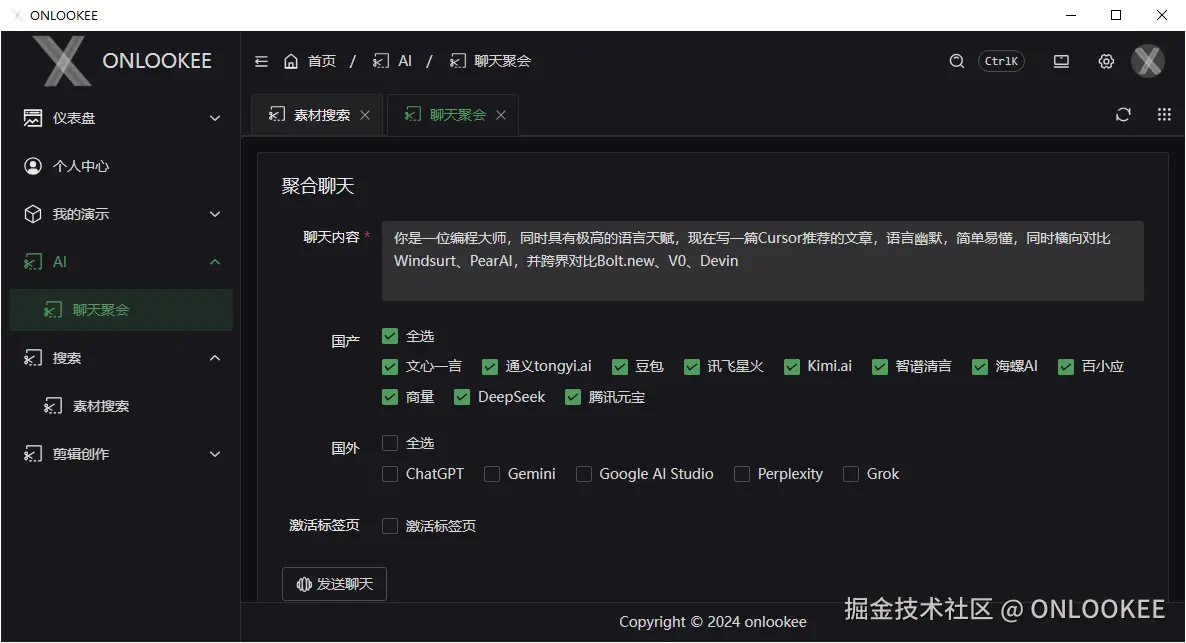The image size is (1186, 643).
Task: Switch to the 素材搜索 tab
Action: (x=318, y=115)
